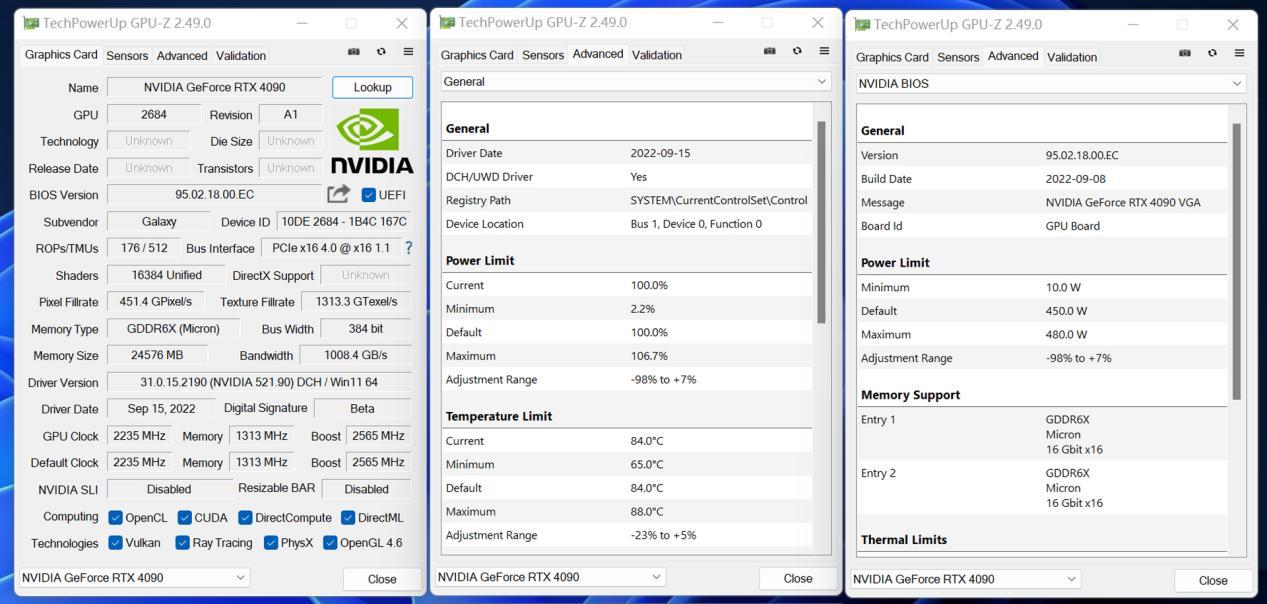This screenshot has height=604, width=1267.
Task: Open the hamburger menu in the Graphics Card window
Action: (408, 52)
